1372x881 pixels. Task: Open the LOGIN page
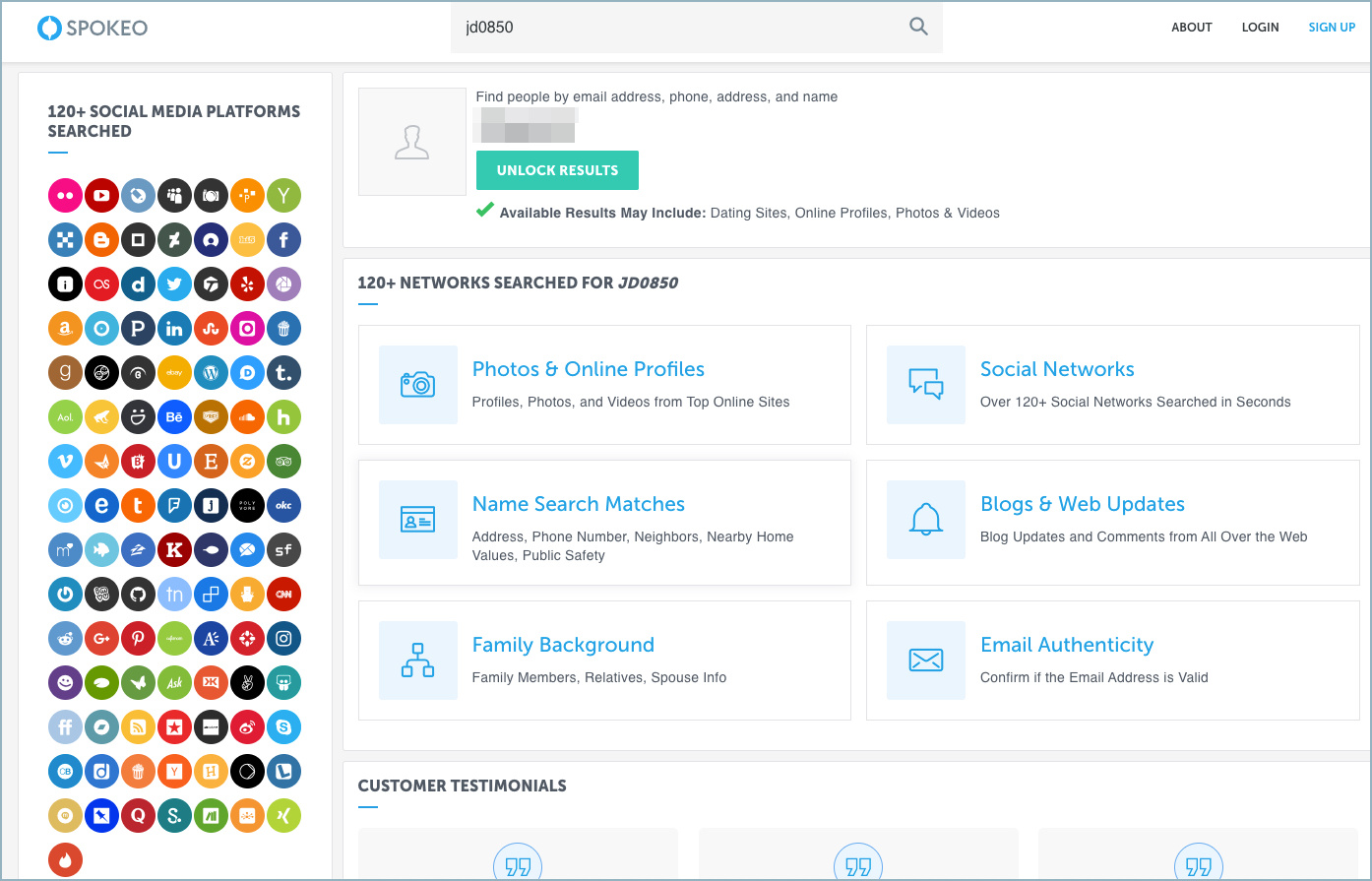coord(1261,28)
